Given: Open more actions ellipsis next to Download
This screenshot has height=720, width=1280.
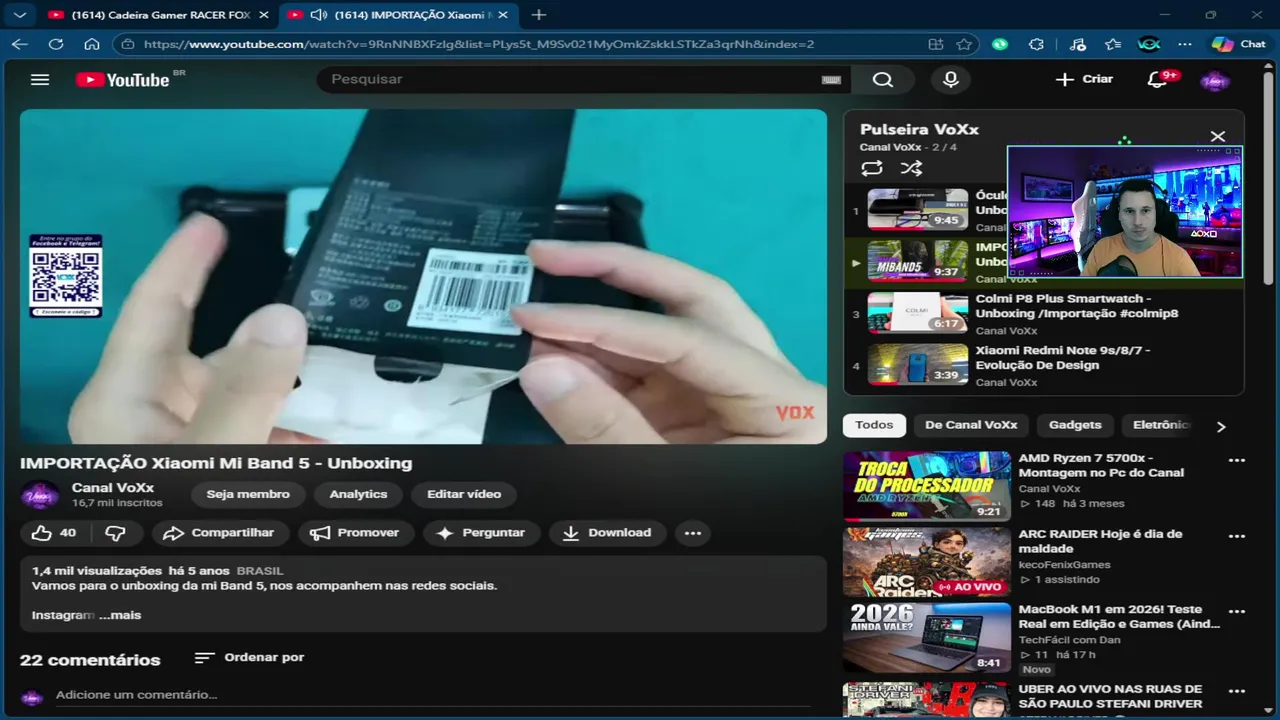Looking at the screenshot, I should pos(693,533).
